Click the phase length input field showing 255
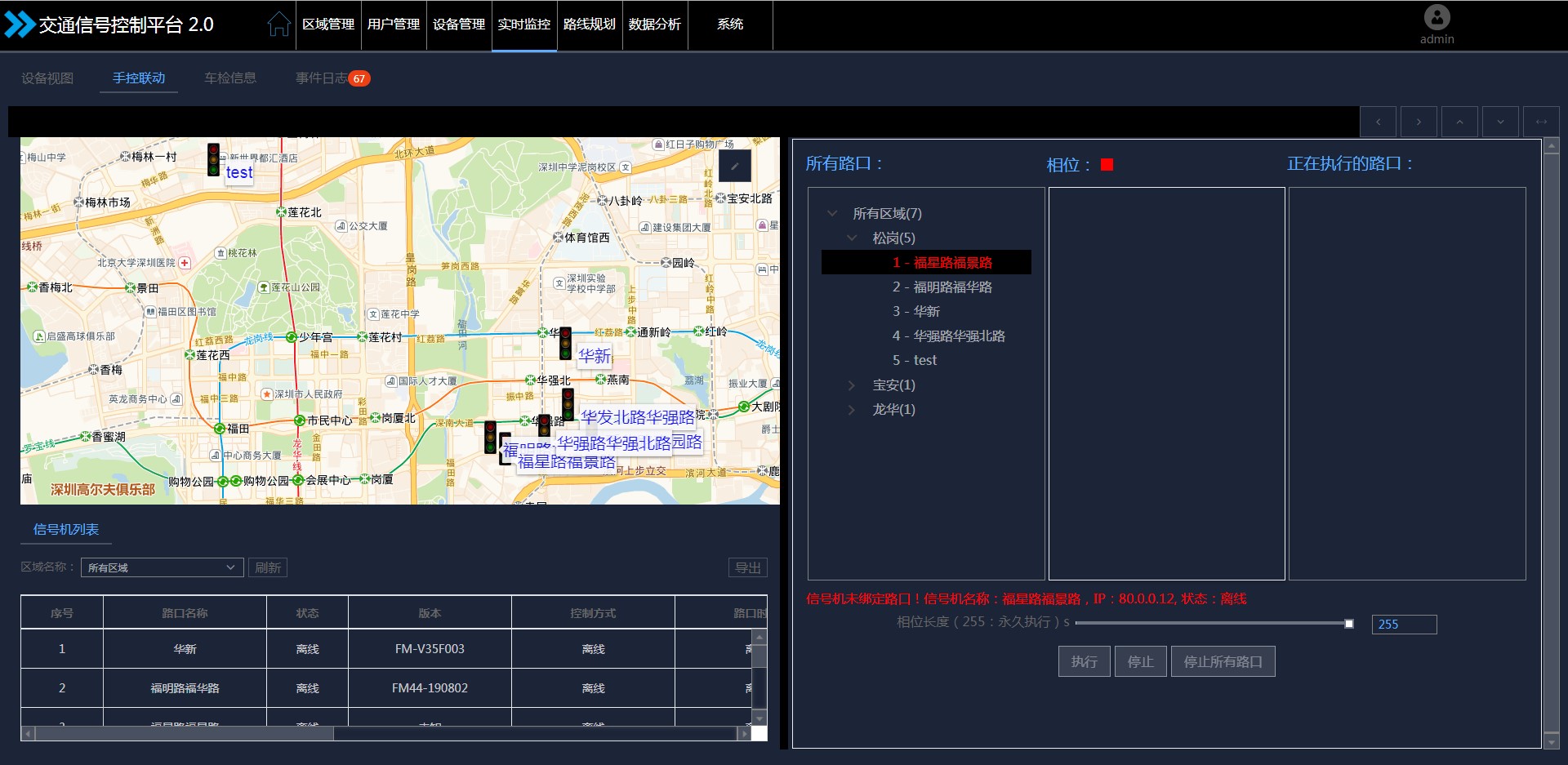Screen dimensions: 1568x765 tap(1403, 625)
